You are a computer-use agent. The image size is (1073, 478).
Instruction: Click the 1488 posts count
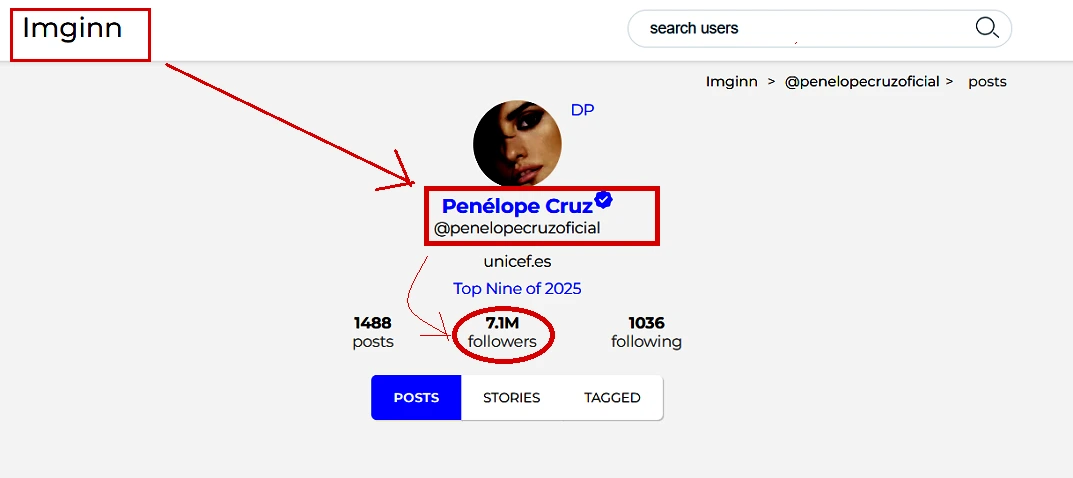pyautogui.click(x=373, y=332)
